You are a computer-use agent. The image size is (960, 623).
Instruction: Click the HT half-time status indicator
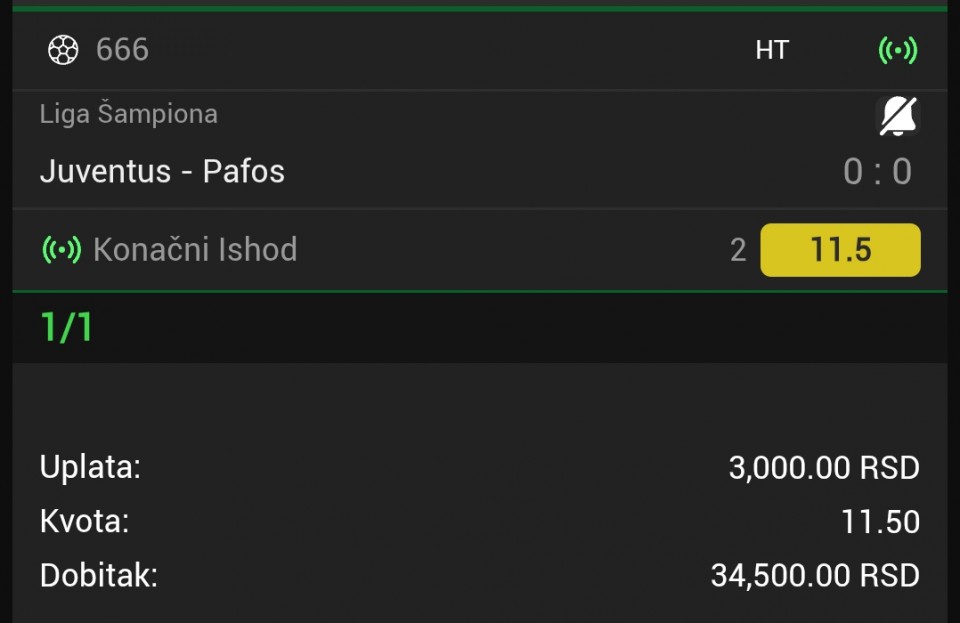click(x=772, y=50)
